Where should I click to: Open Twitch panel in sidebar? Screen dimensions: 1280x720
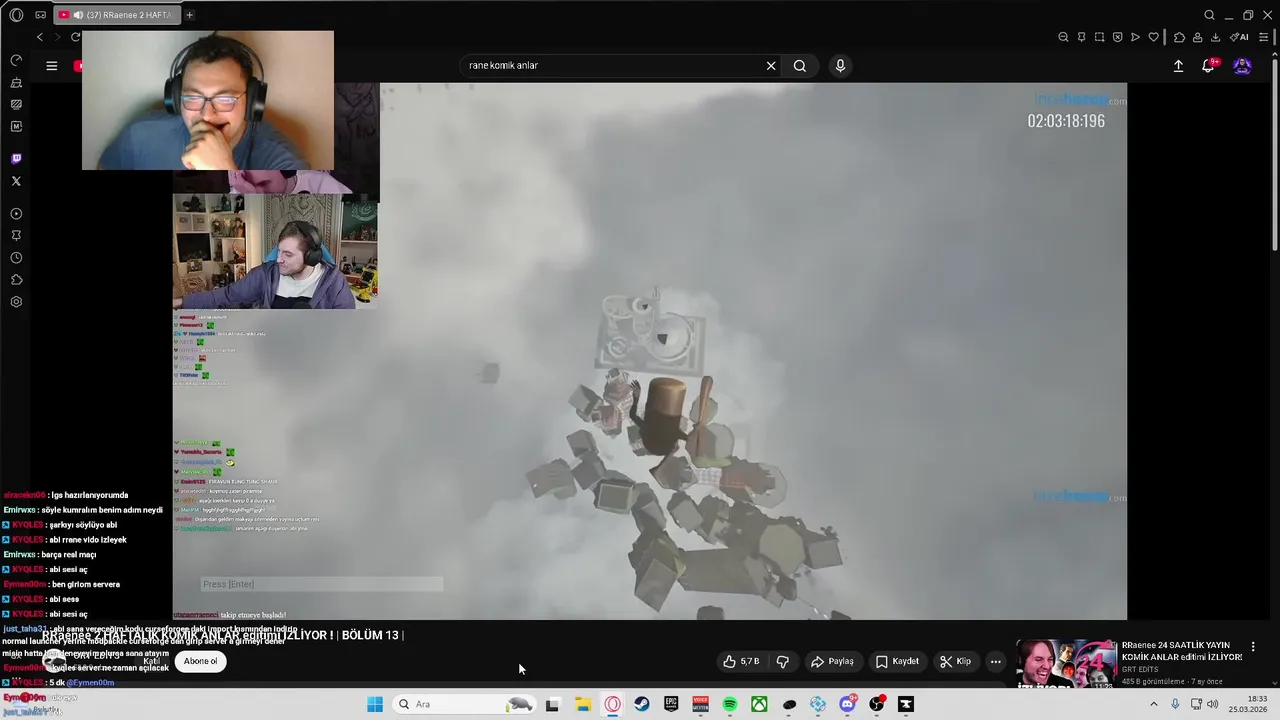coord(16,159)
